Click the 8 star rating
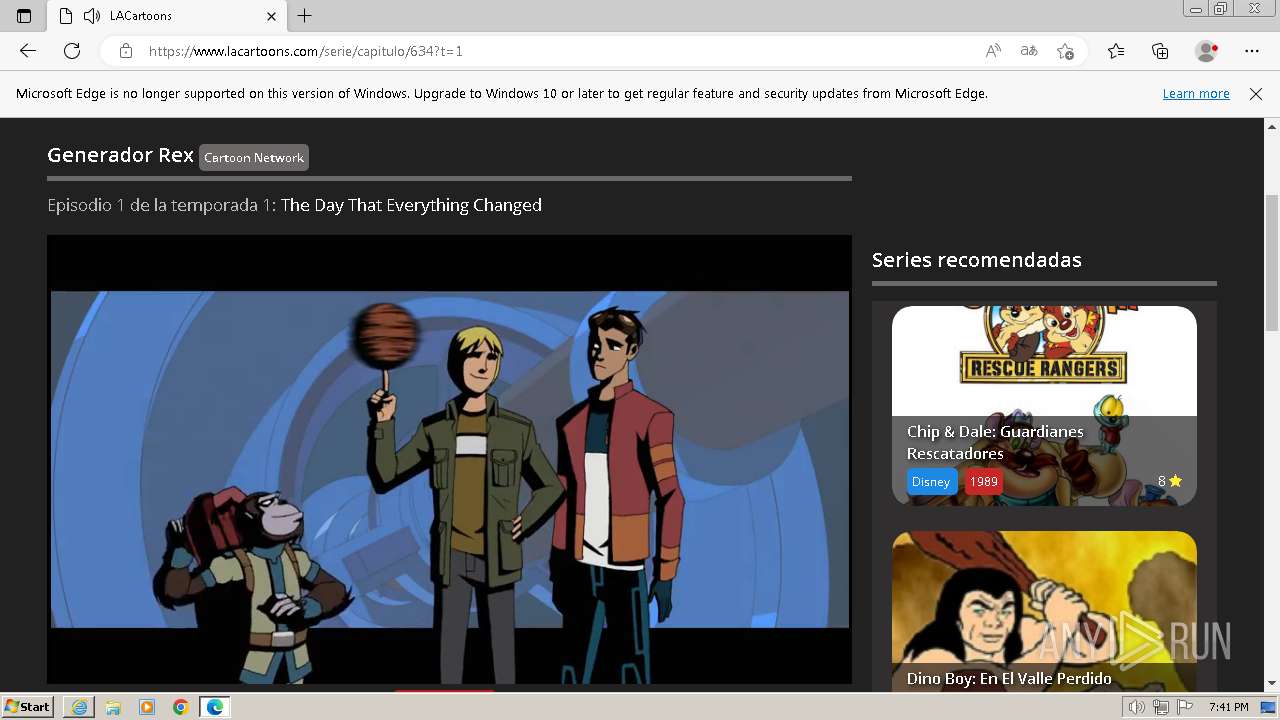Viewport: 1280px width, 720px height. [x=1169, y=481]
